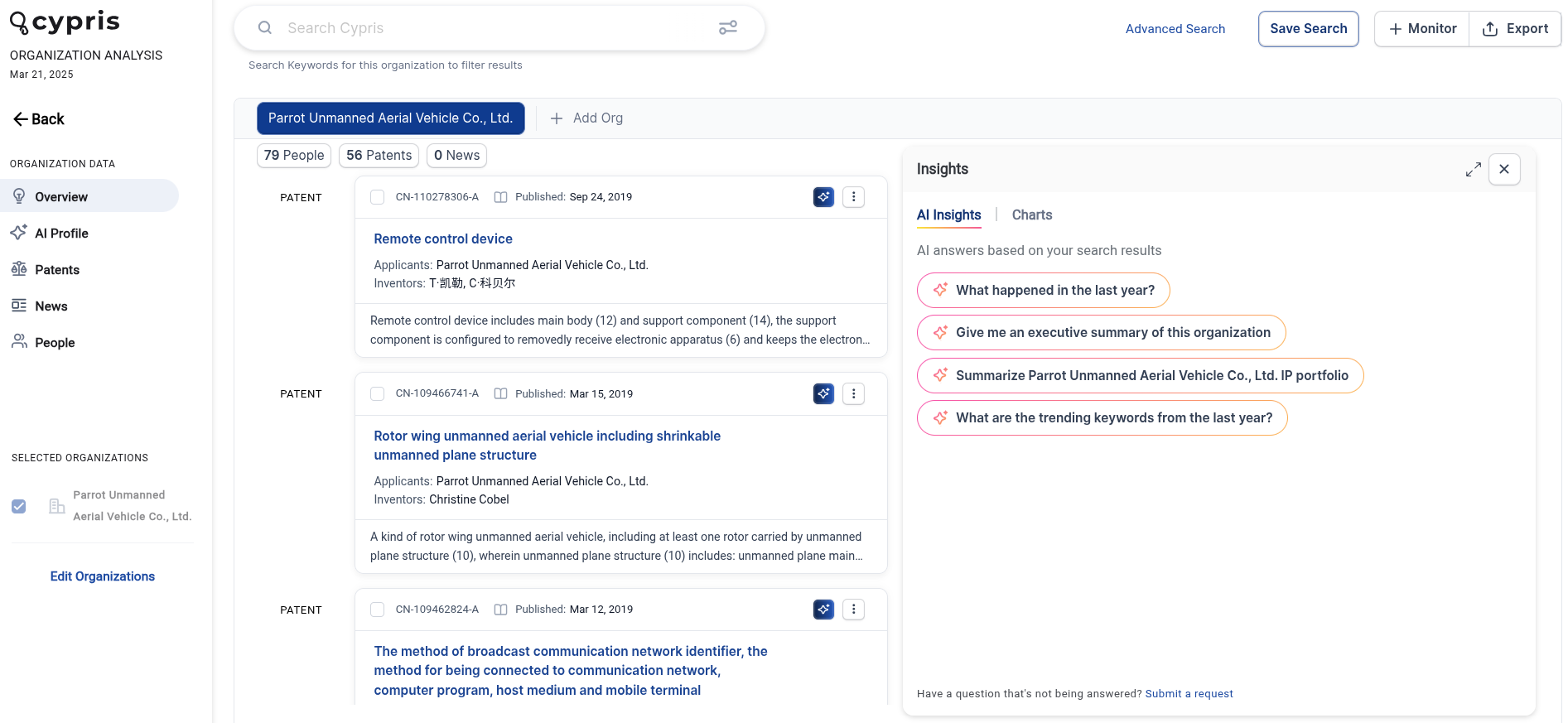The height and width of the screenshot is (723, 1568).
Task: Open Advanced Search
Action: pyautogui.click(x=1175, y=29)
